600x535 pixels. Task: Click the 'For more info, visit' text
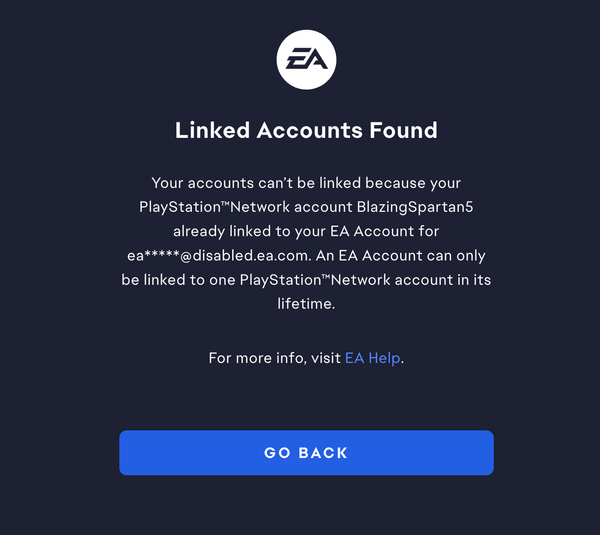click(274, 358)
